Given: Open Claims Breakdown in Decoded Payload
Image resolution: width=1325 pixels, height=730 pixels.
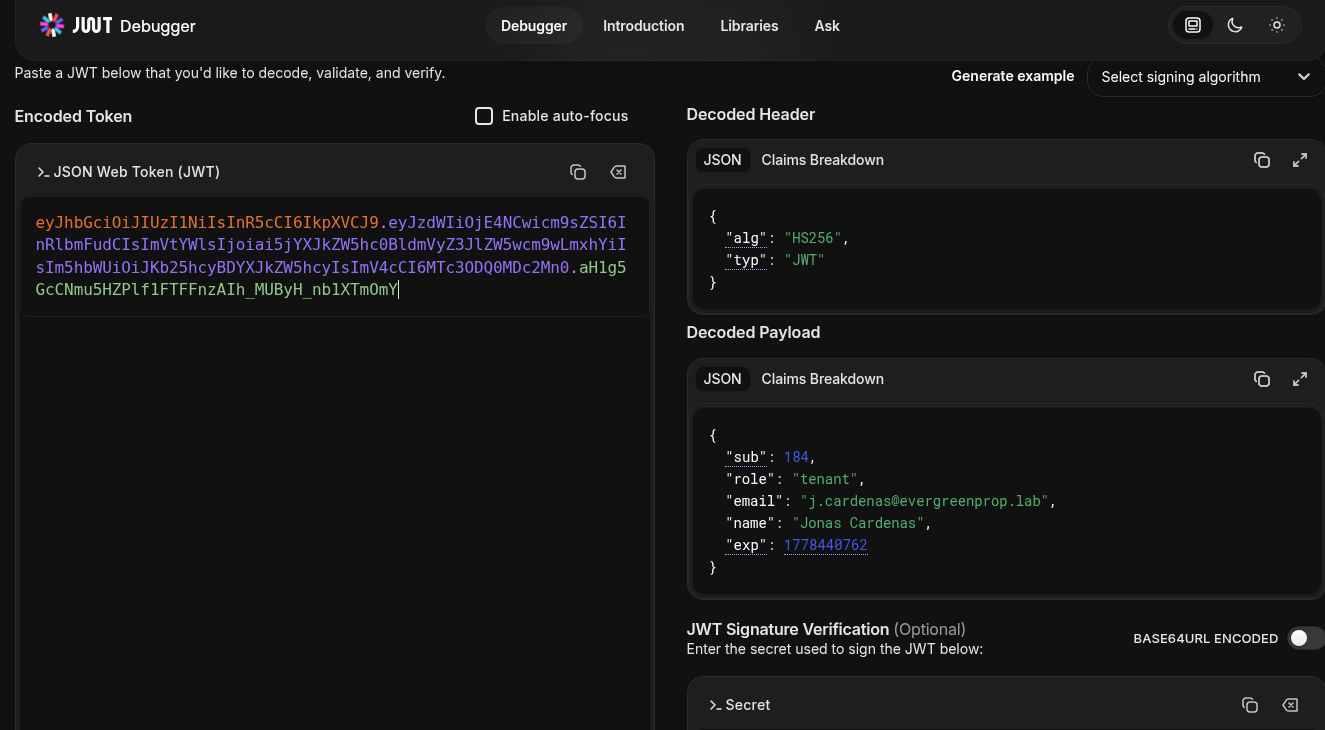Looking at the screenshot, I should [823, 379].
